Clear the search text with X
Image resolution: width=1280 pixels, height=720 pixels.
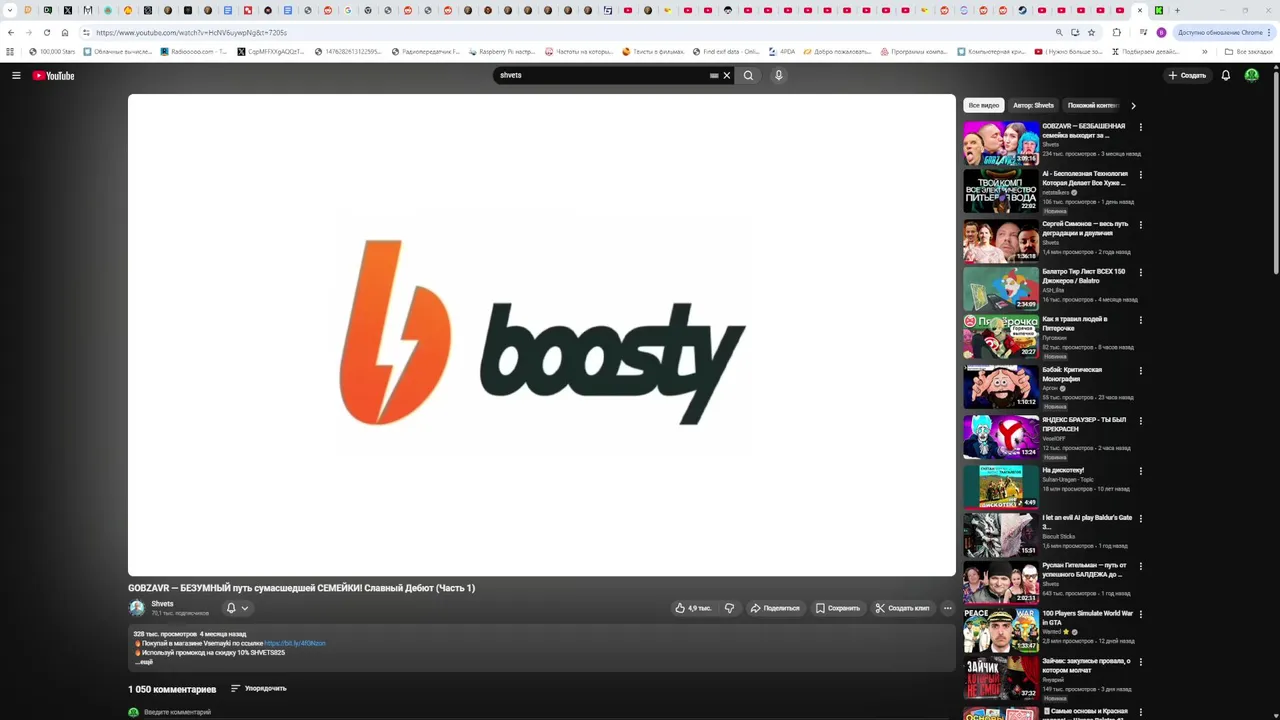[727, 75]
